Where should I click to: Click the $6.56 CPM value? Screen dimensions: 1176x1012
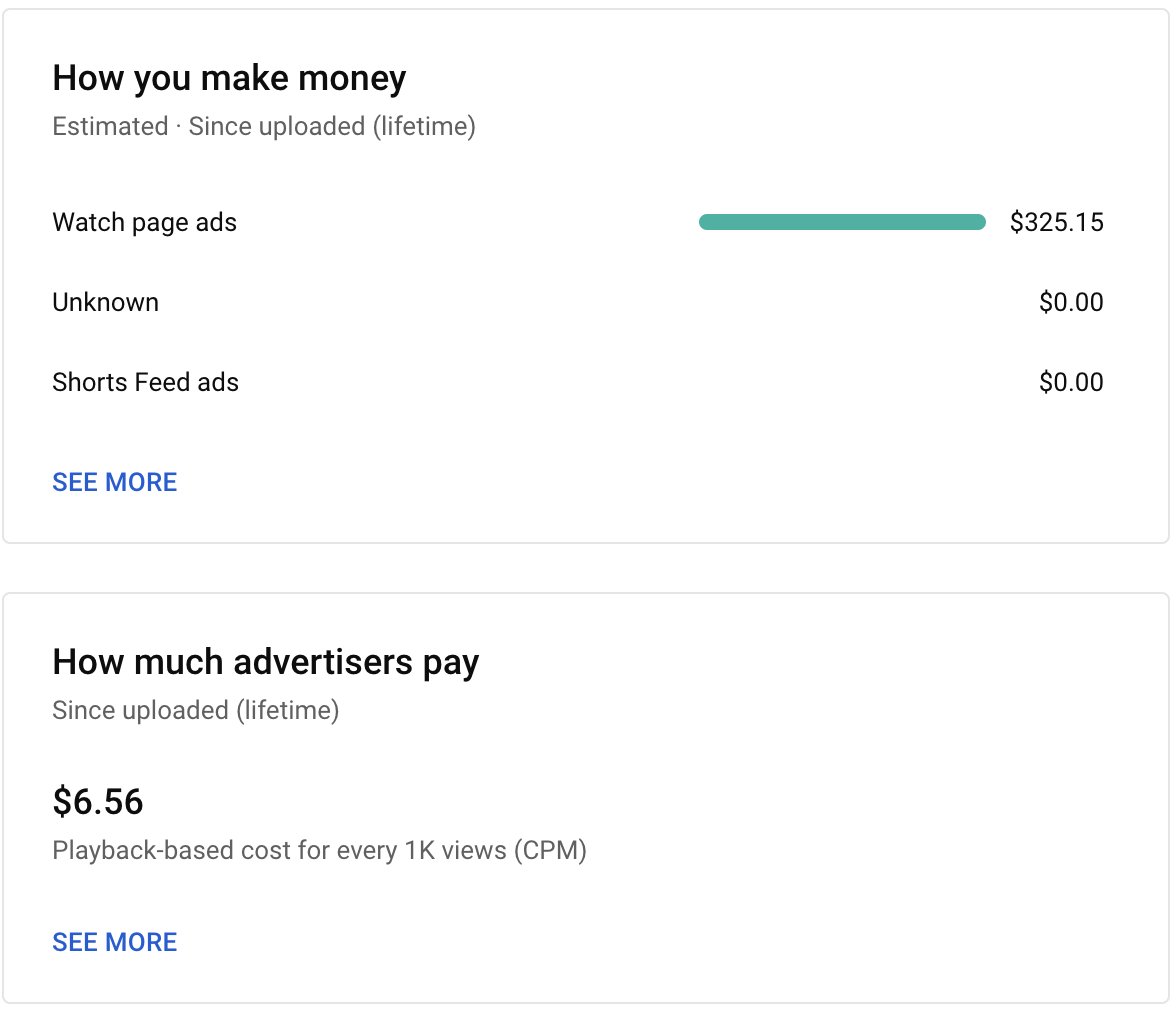click(98, 801)
